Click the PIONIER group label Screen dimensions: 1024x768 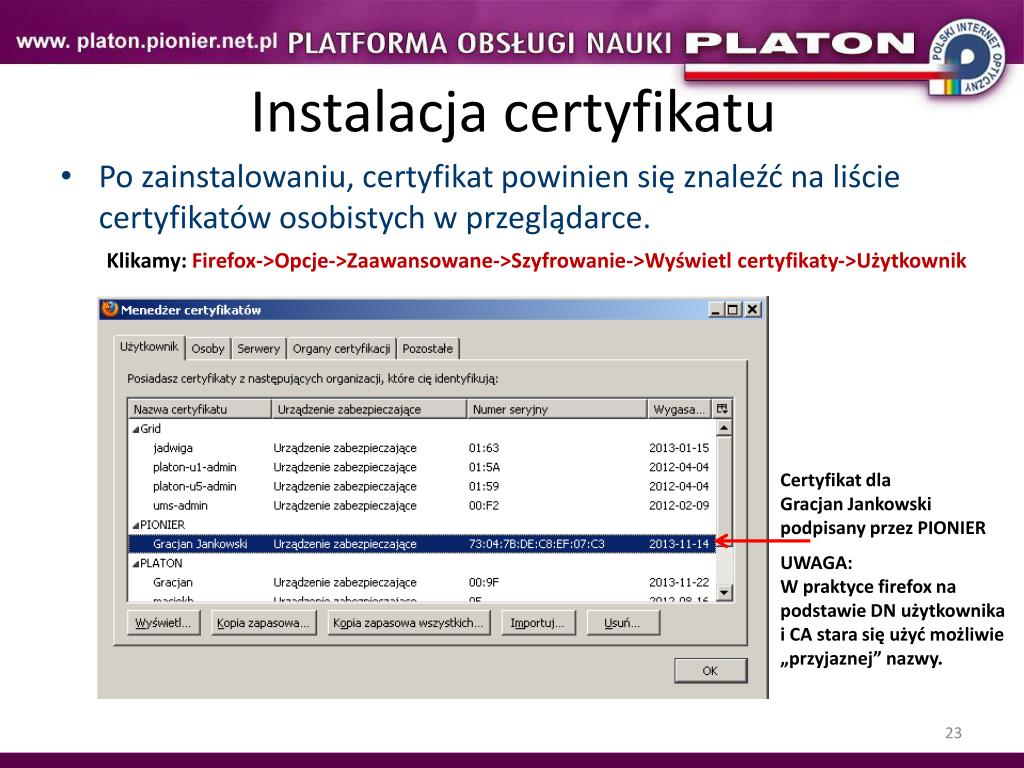tap(163, 525)
